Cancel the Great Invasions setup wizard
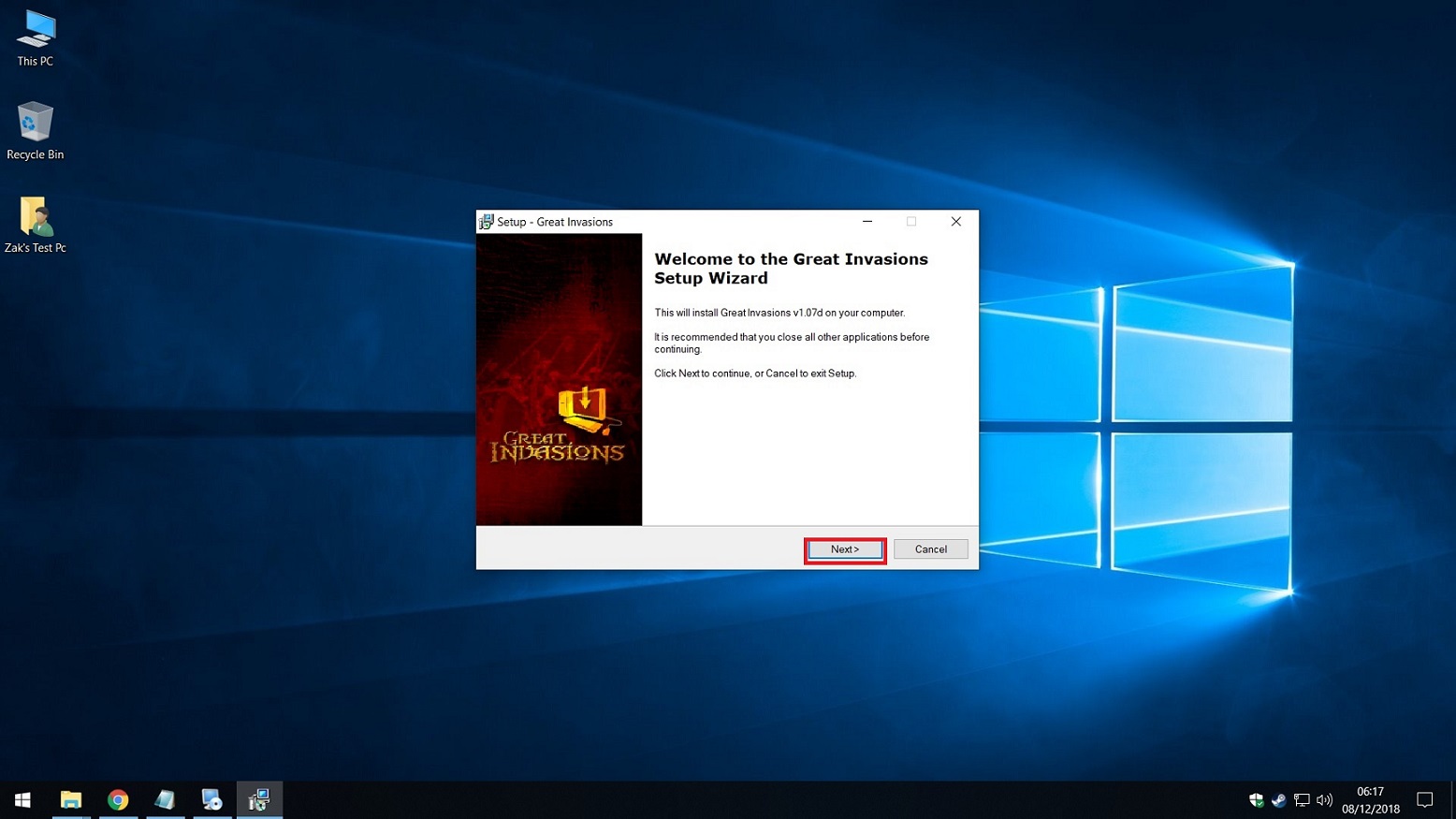This screenshot has height=819, width=1456. pyautogui.click(x=930, y=549)
